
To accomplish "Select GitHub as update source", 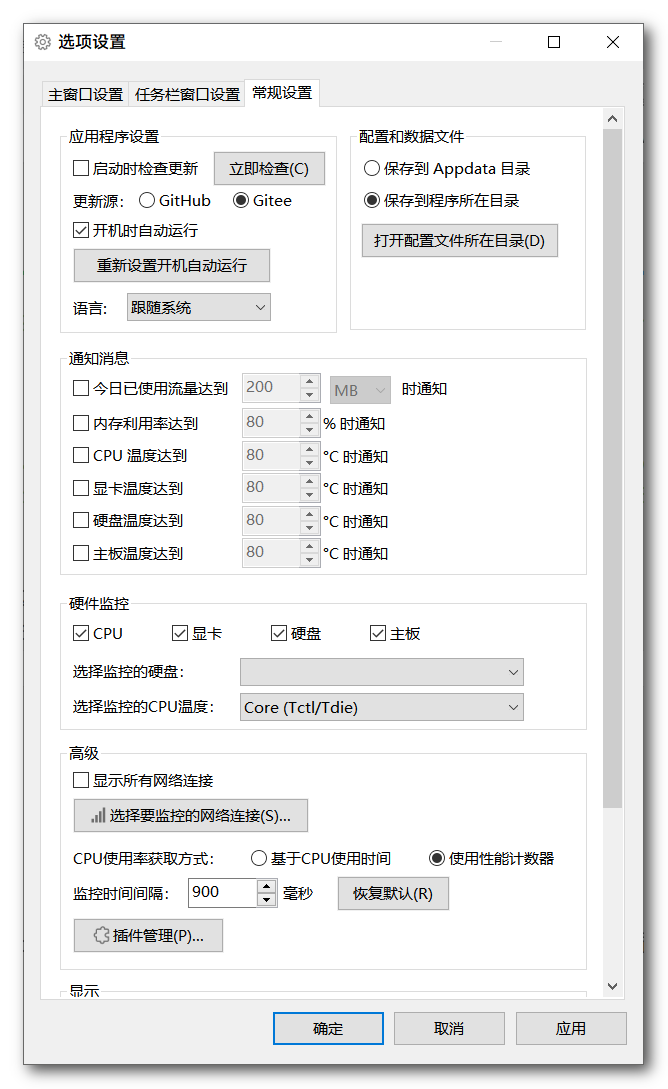I will coord(147,200).
